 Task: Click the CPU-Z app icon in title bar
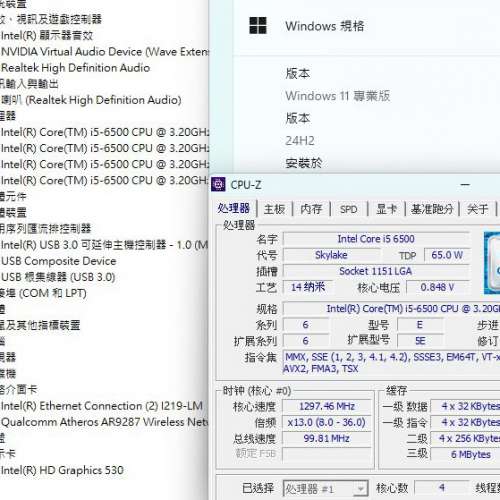pos(218,184)
